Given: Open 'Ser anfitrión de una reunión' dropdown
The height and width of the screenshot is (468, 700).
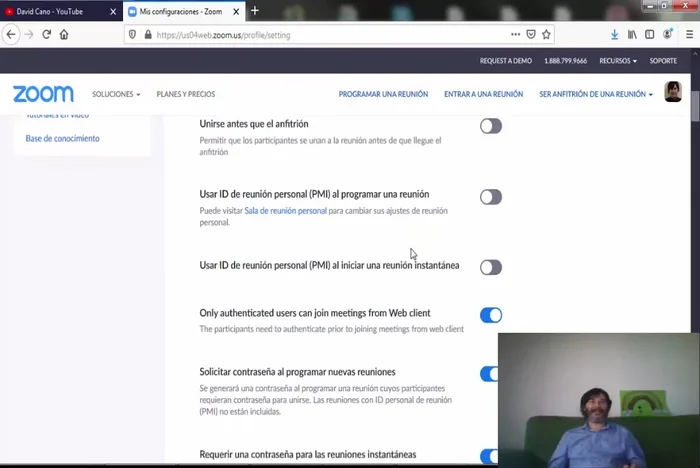Looking at the screenshot, I should click(x=595, y=94).
